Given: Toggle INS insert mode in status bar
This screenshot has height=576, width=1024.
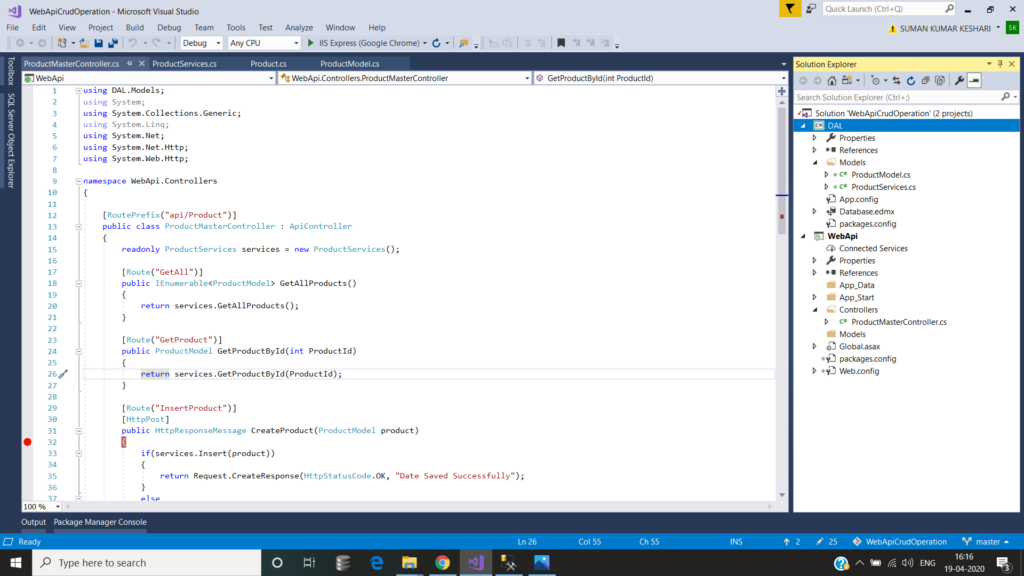Looking at the screenshot, I should 736,541.
